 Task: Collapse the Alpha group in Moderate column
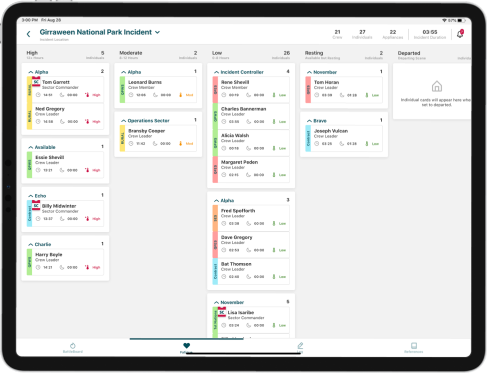pyautogui.click(x=124, y=72)
